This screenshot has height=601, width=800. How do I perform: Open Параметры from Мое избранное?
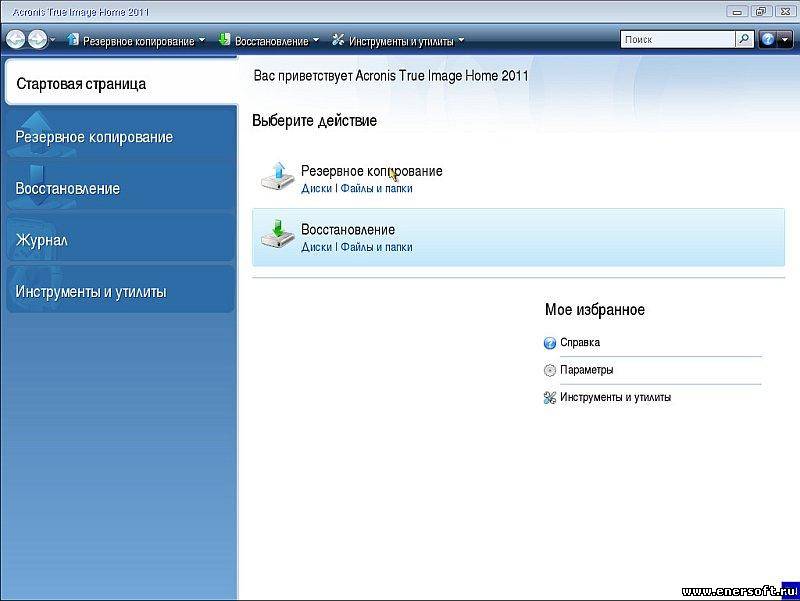tap(587, 370)
